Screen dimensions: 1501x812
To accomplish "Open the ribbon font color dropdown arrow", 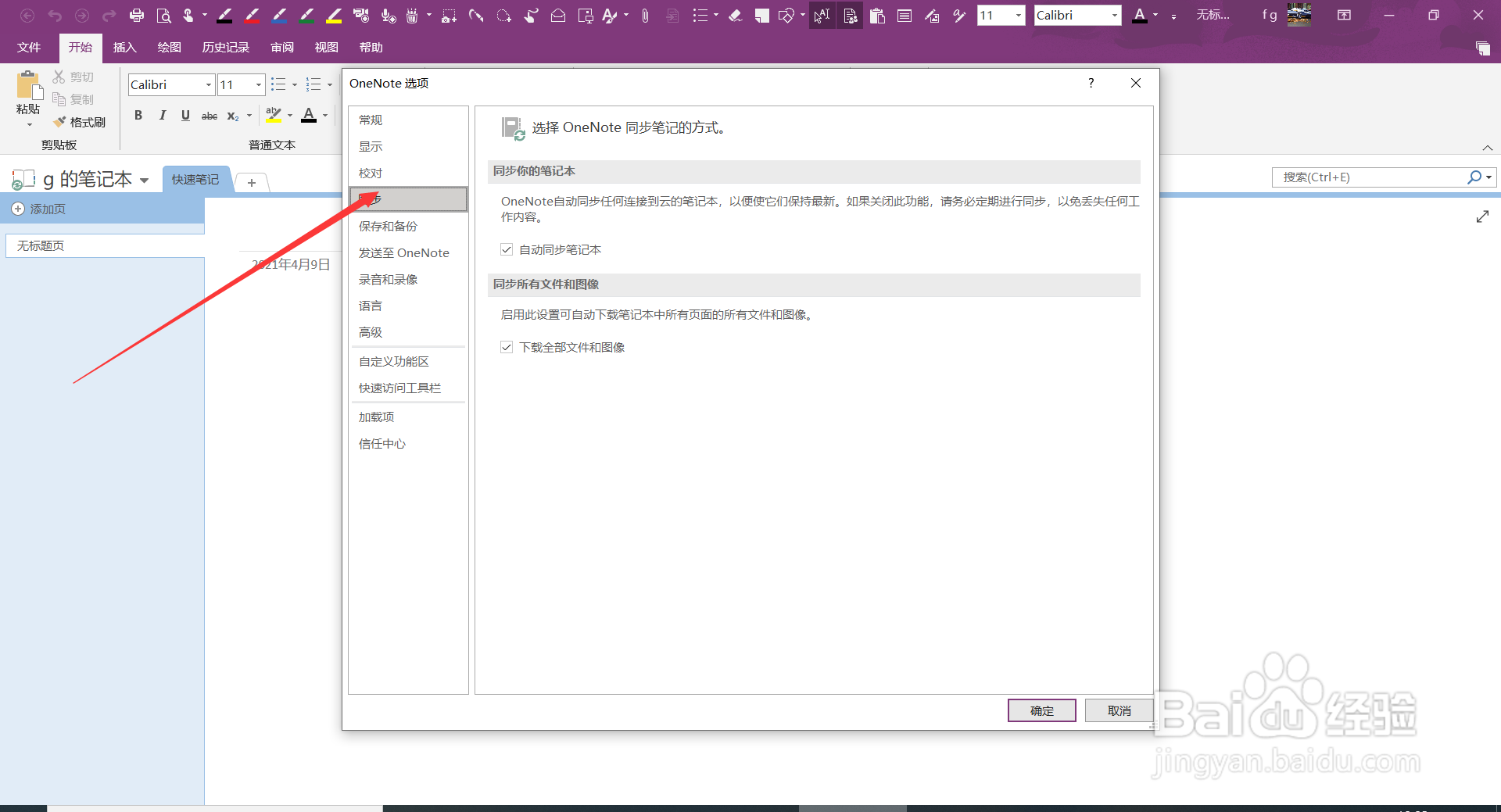I will pyautogui.click(x=325, y=116).
